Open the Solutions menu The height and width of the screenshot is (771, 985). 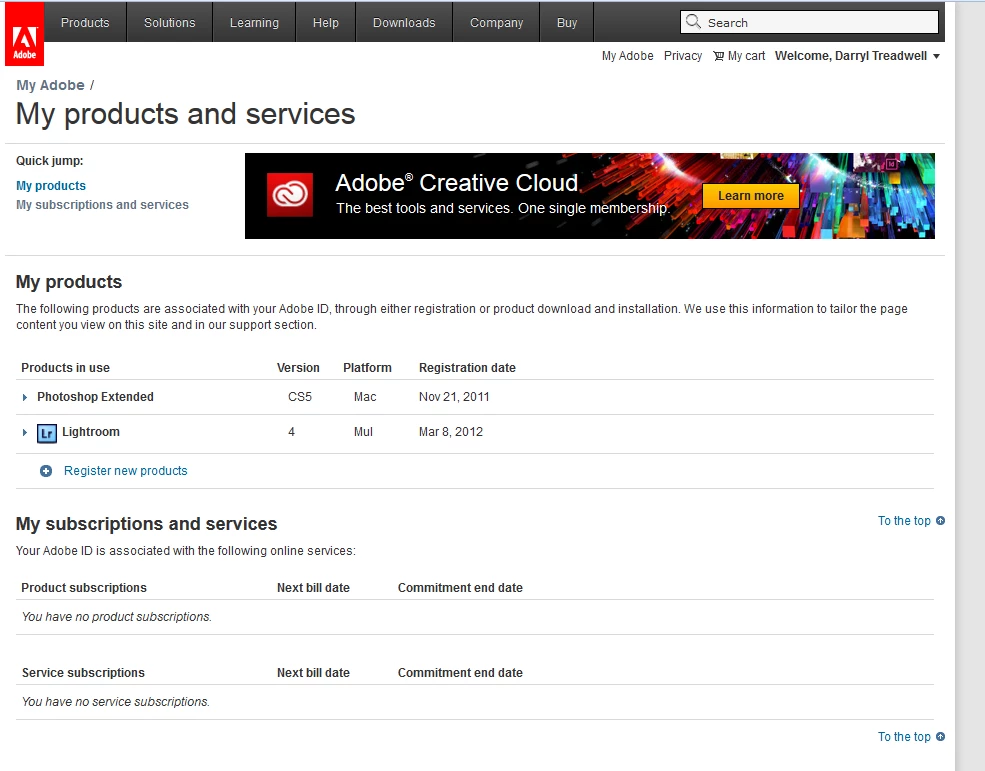coord(170,23)
